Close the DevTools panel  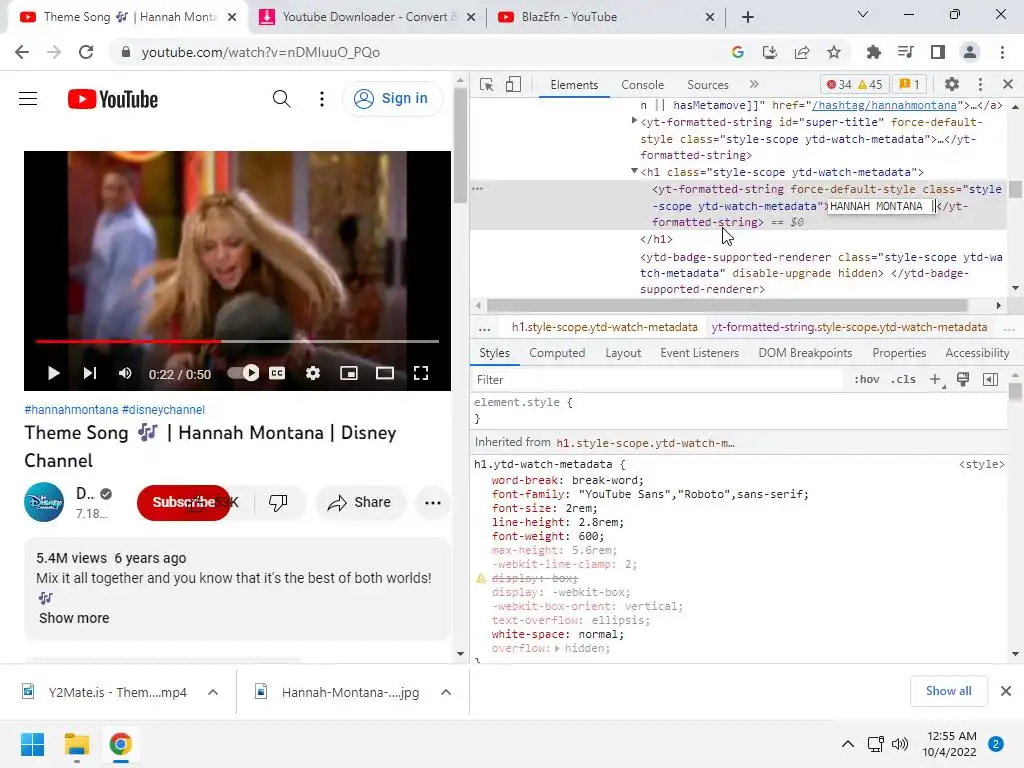(1008, 84)
